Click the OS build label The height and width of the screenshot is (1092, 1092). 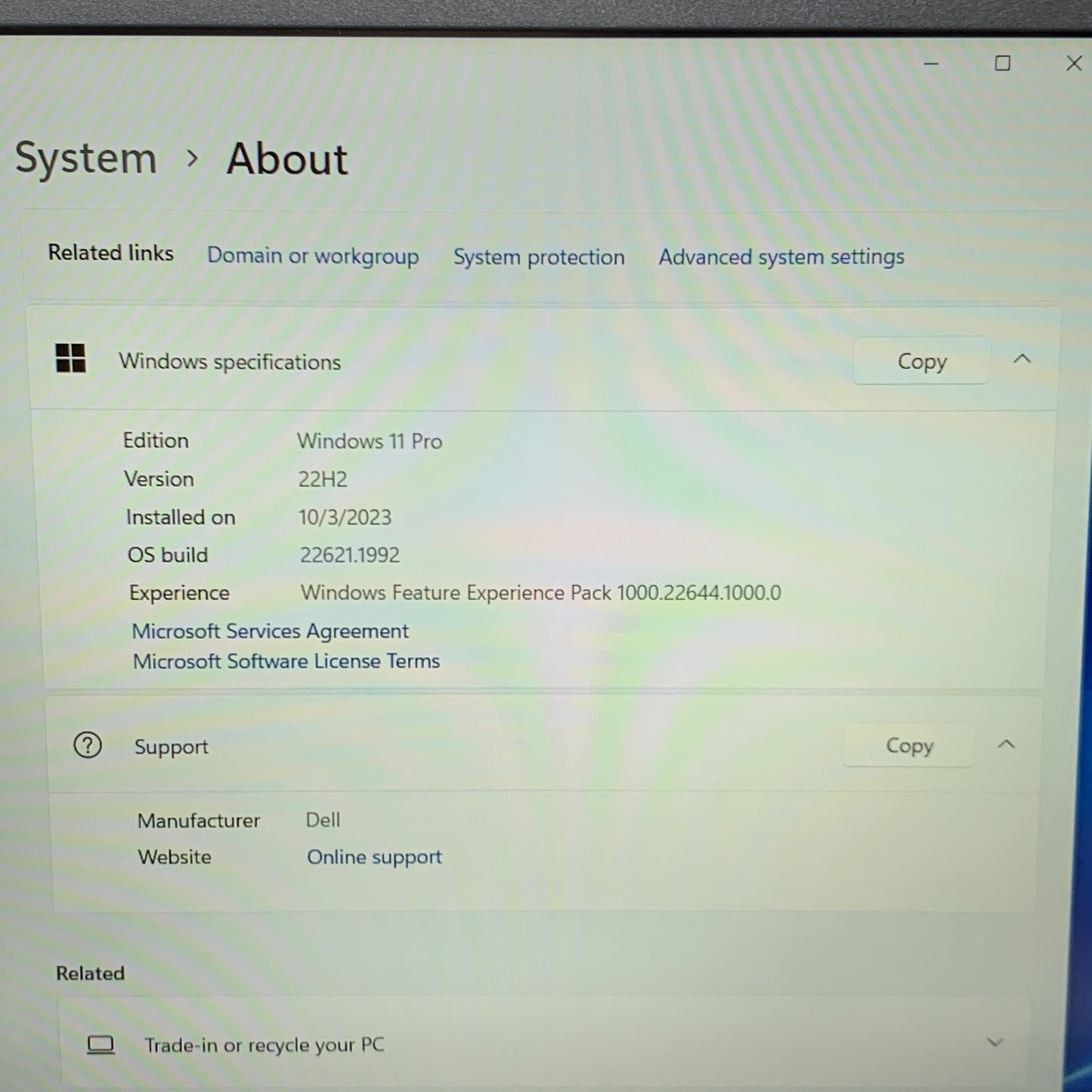(168, 555)
